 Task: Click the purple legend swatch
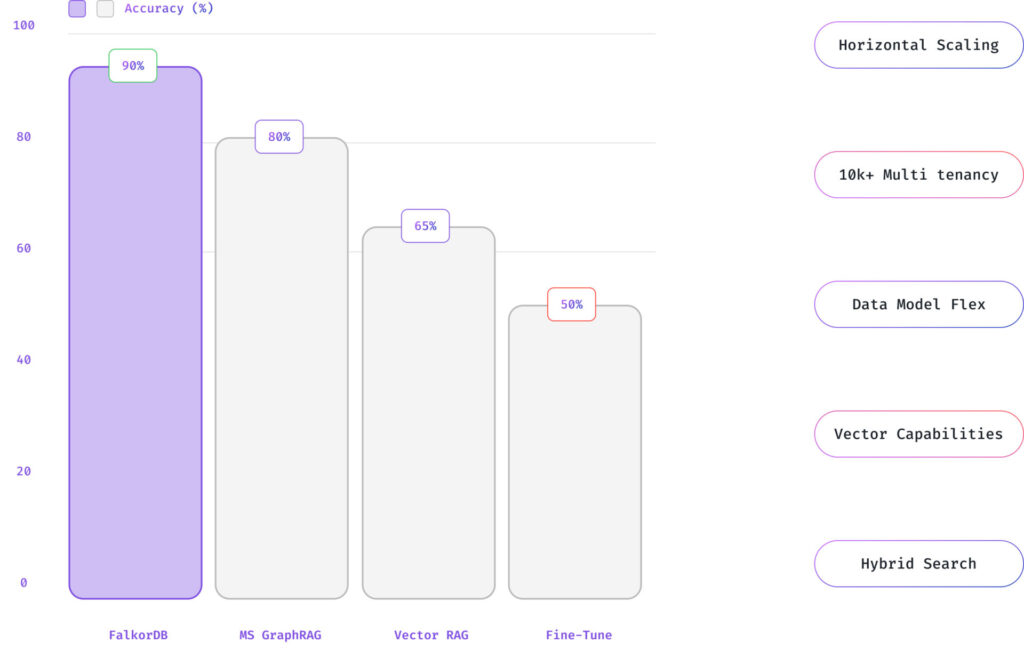[x=77, y=9]
